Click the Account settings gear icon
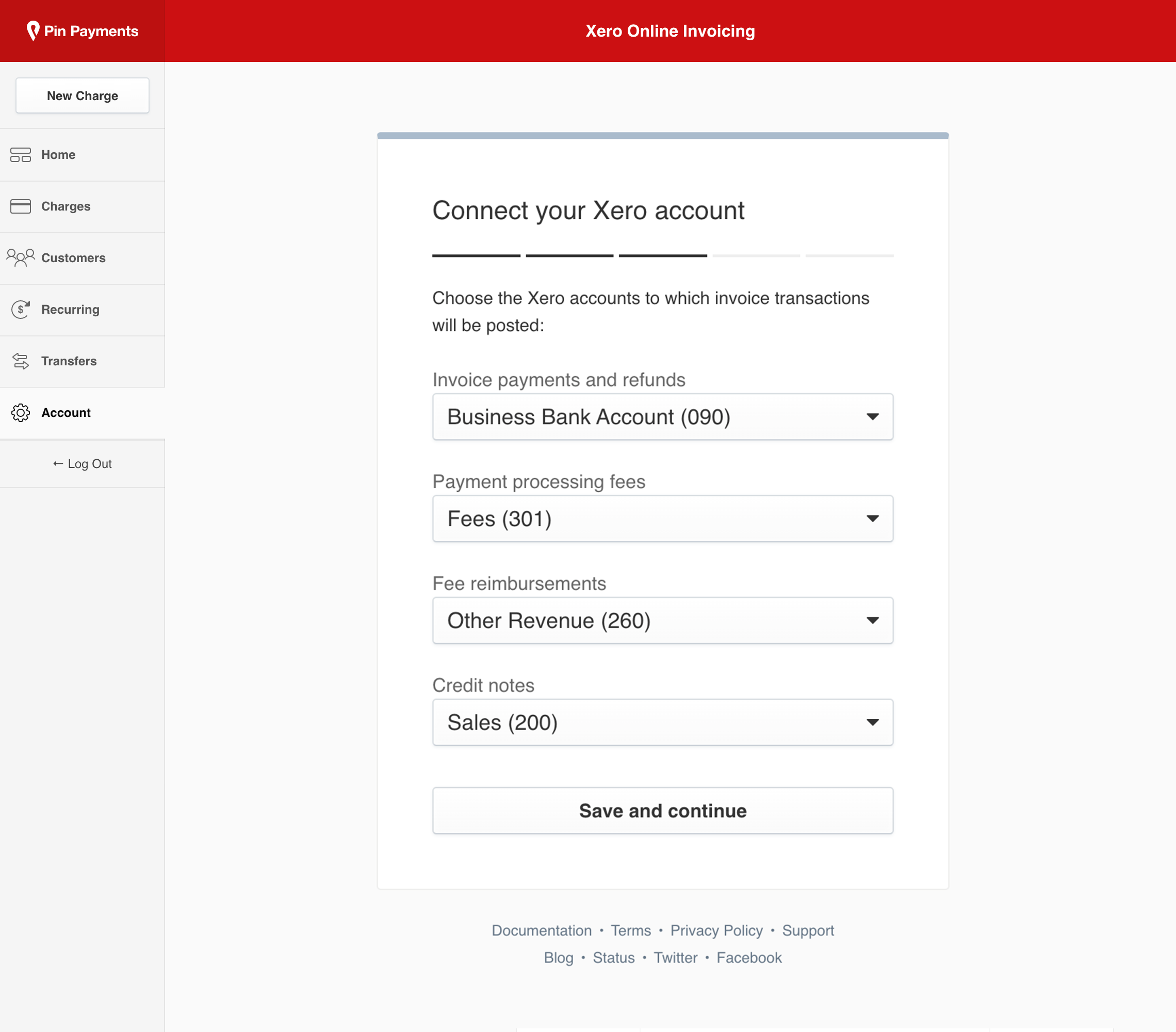The image size is (1176, 1032). point(19,412)
